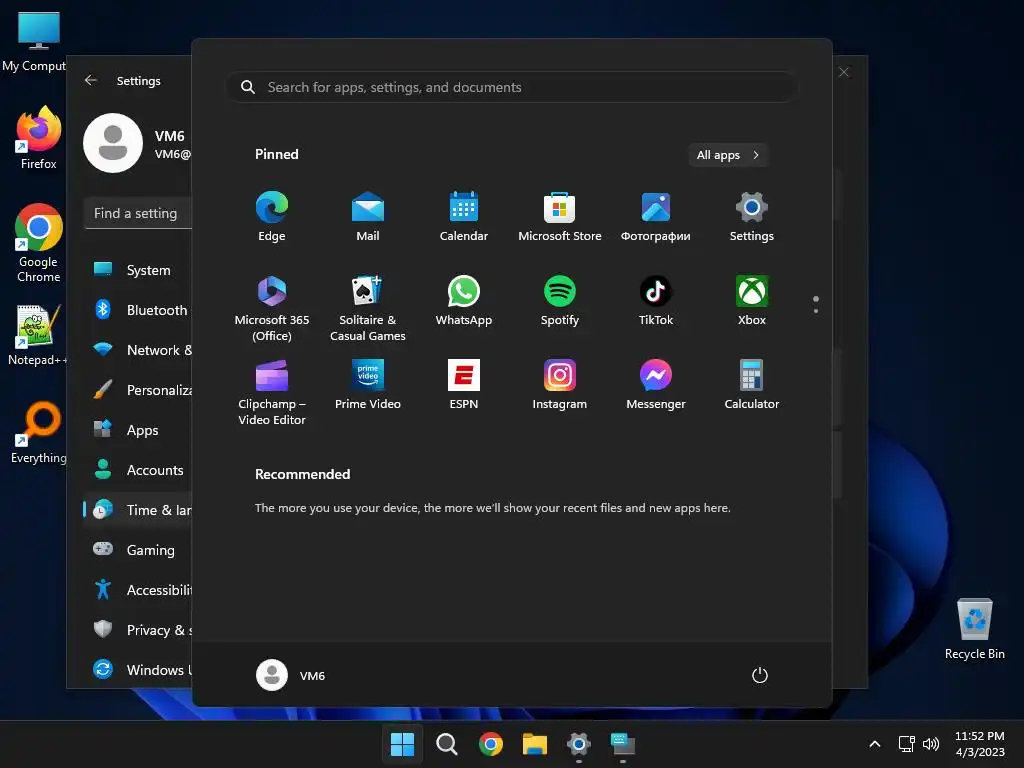This screenshot has width=1024, height=768.
Task: Launch WhatsApp from pinned apps
Action: pyautogui.click(x=464, y=300)
